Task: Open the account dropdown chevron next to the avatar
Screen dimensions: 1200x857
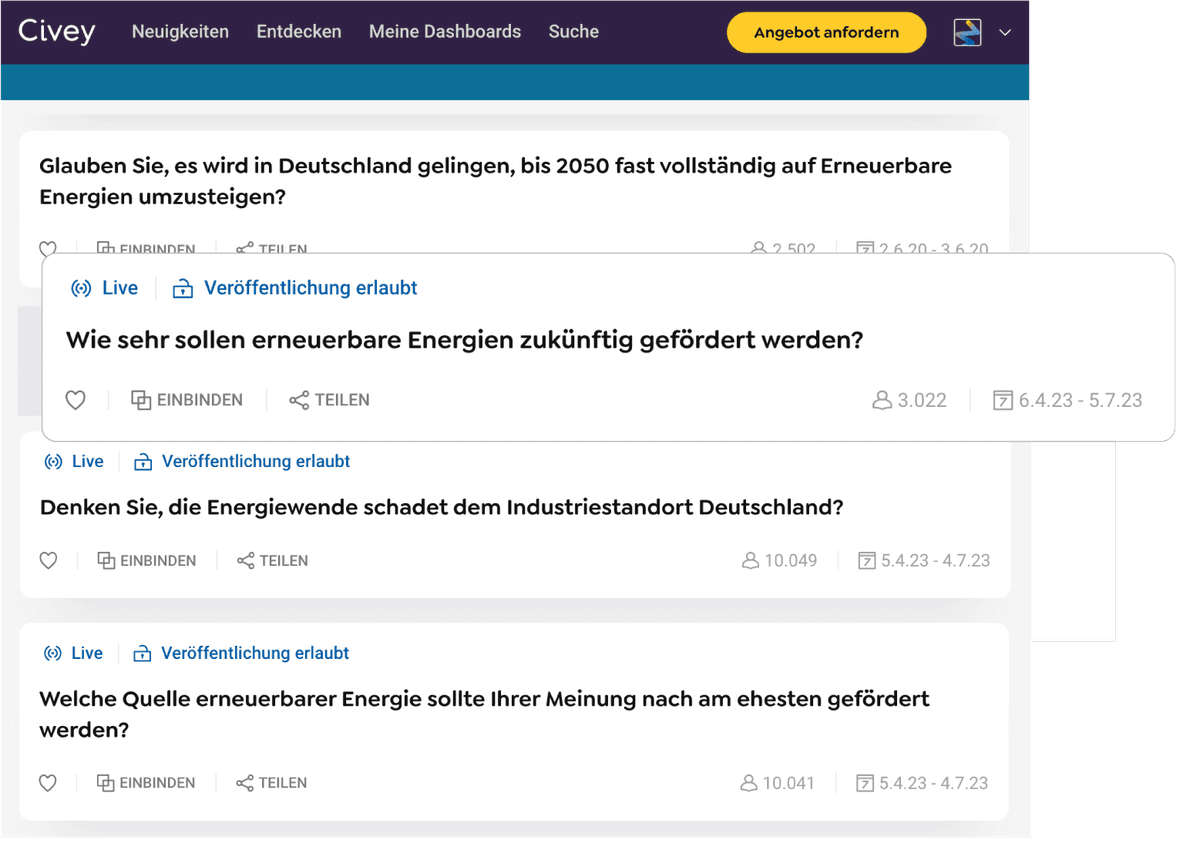Action: click(x=1006, y=32)
